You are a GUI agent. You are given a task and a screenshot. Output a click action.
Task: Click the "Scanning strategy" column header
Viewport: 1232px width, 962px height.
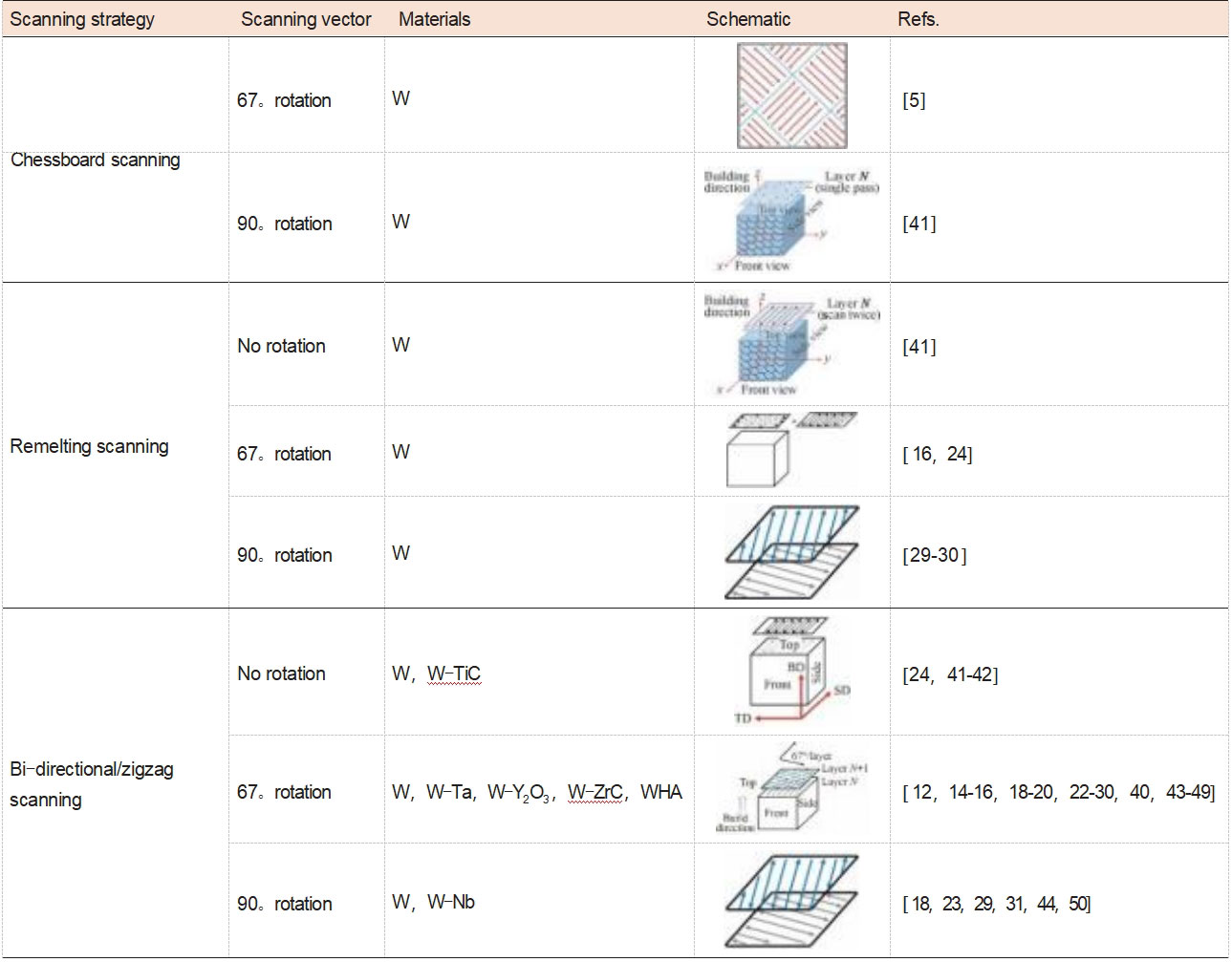point(82,19)
